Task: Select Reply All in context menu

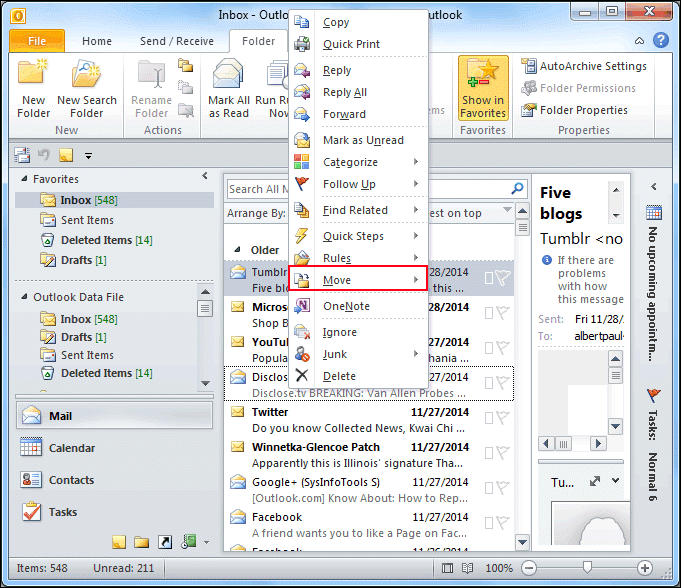Action: [359, 92]
